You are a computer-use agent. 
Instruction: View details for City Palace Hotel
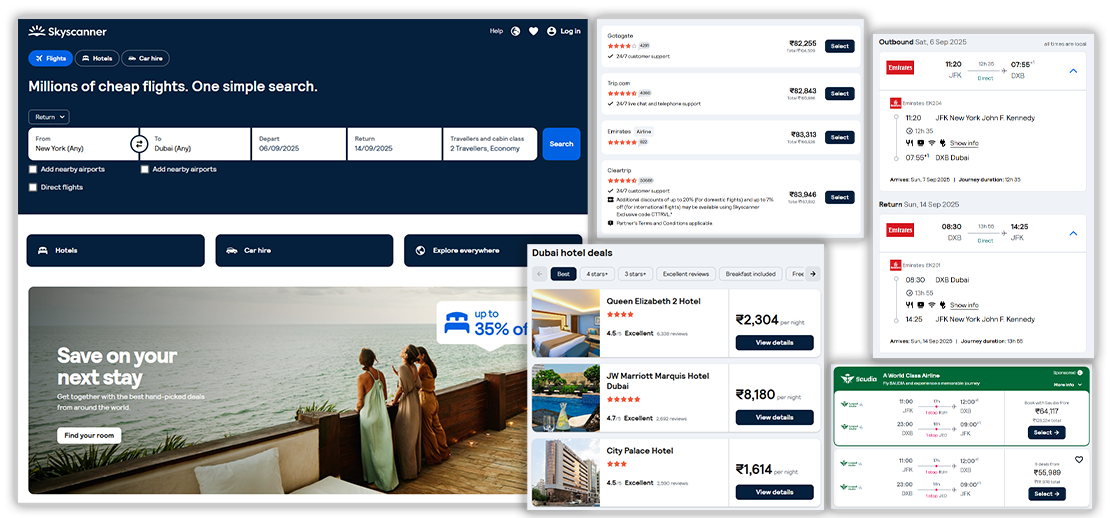[774, 492]
